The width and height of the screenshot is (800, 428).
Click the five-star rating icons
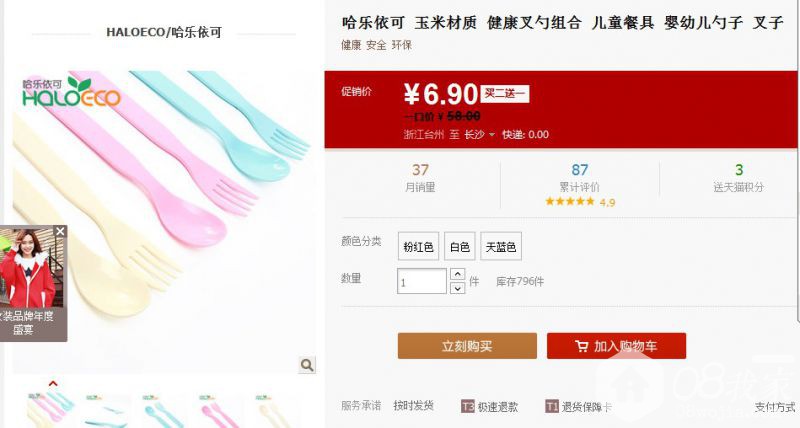569,201
